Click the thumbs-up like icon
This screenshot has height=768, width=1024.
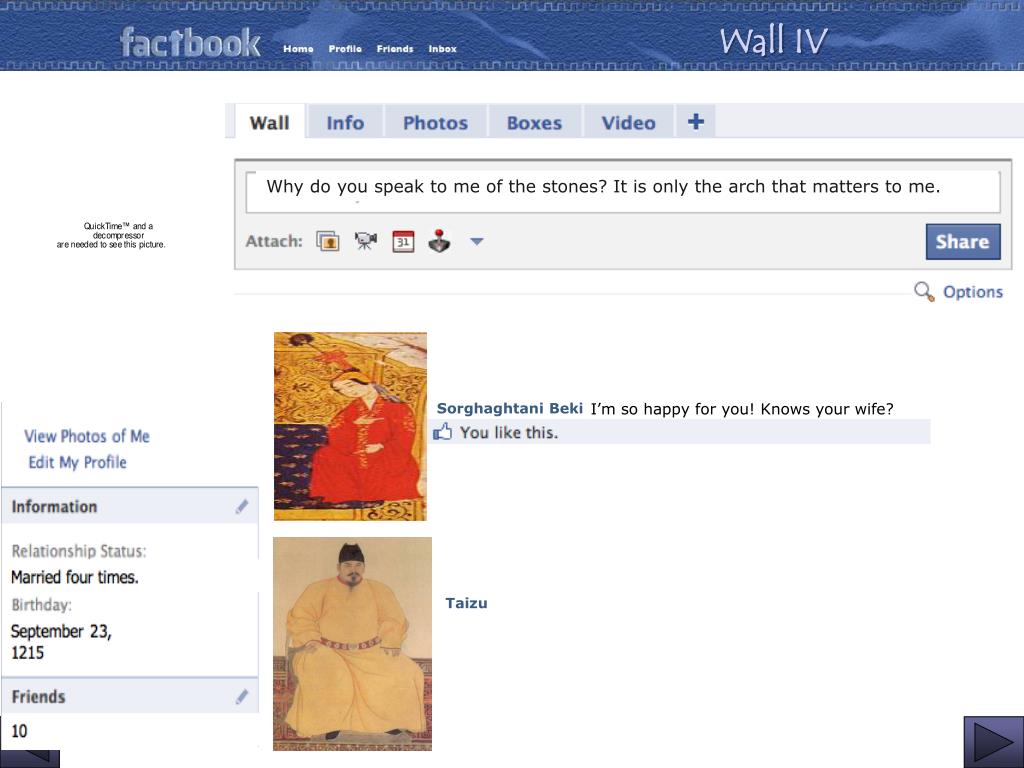[443, 432]
